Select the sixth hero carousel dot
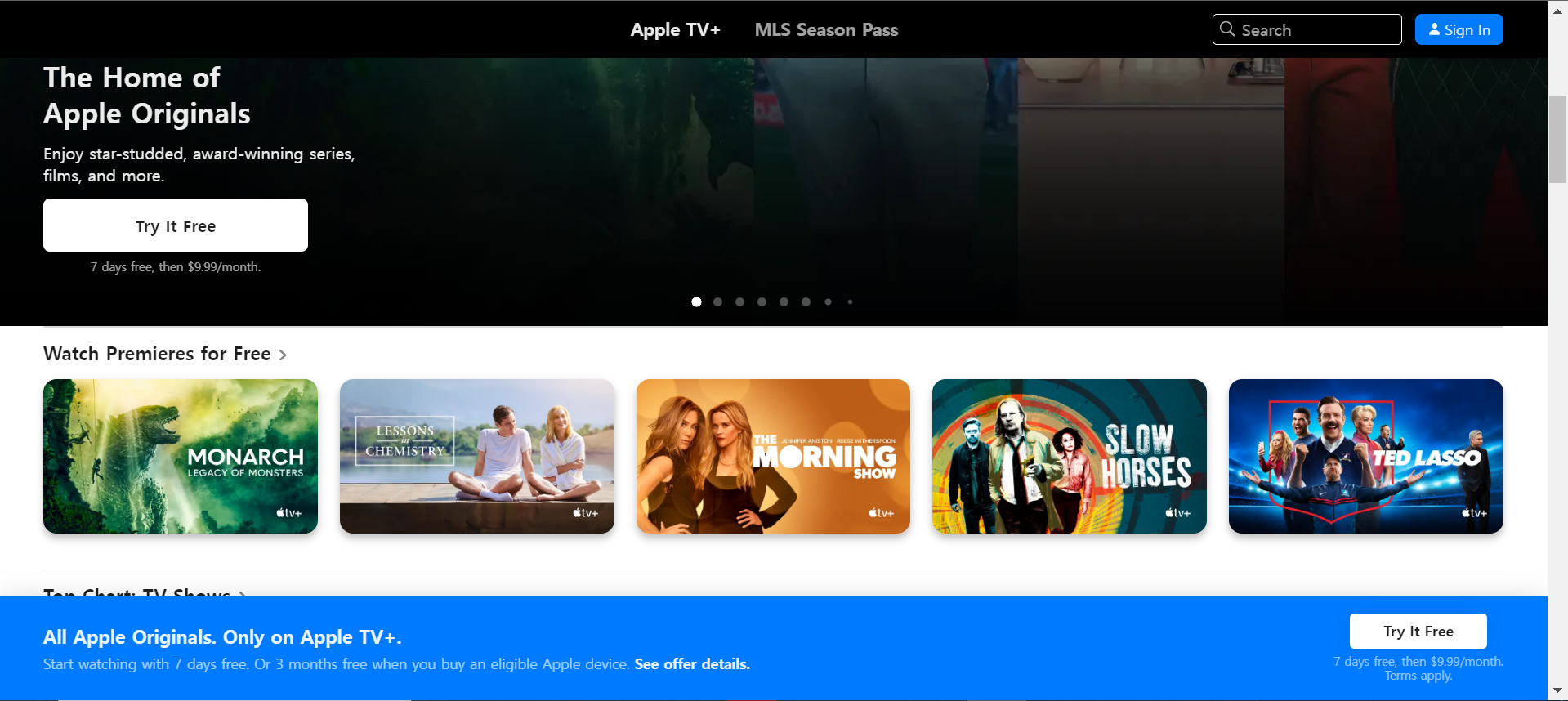 point(806,302)
